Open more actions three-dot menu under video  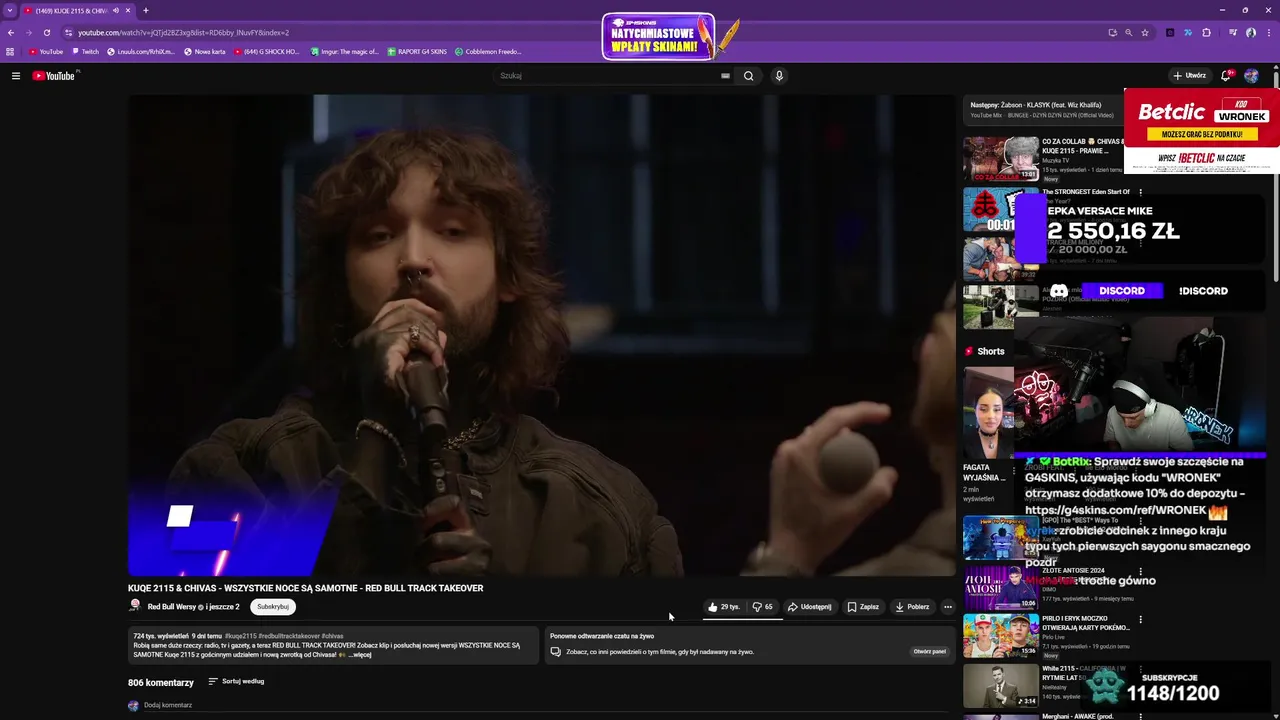click(x=948, y=607)
